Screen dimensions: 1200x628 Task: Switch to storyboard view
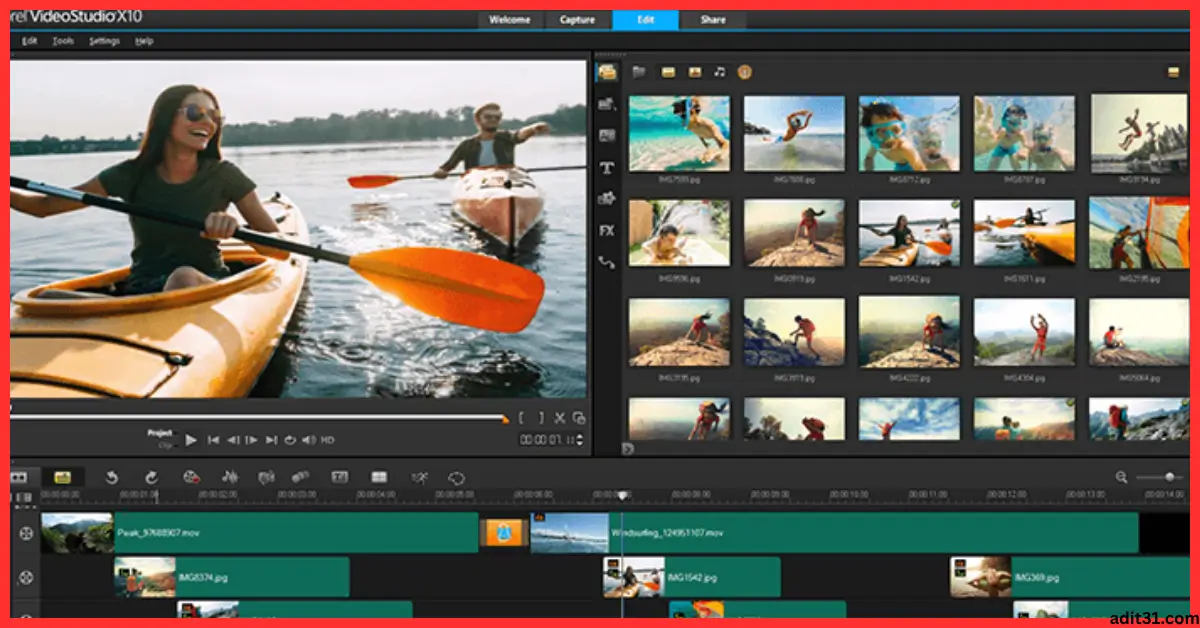point(18,478)
